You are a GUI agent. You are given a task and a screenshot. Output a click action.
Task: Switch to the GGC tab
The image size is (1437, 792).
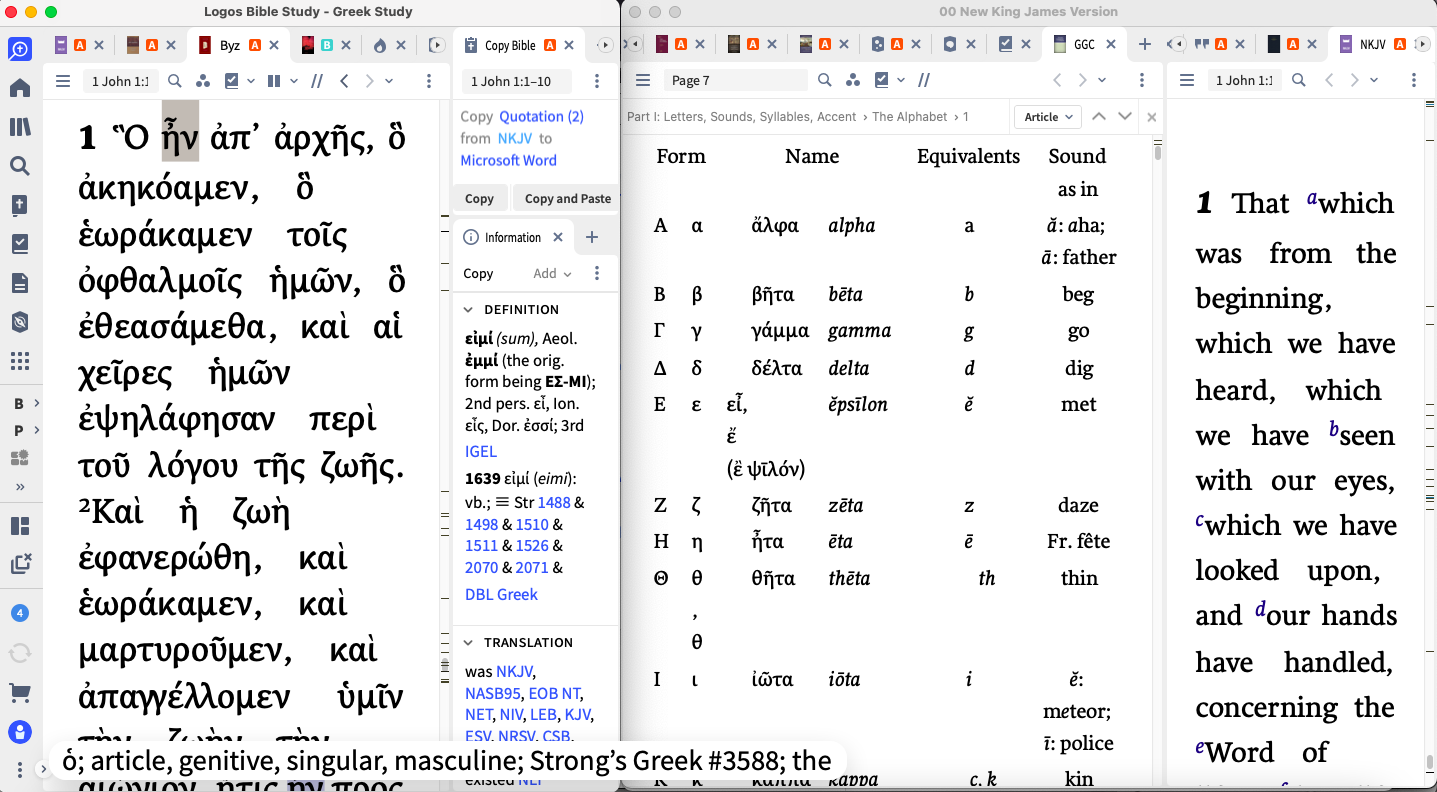point(1083,45)
